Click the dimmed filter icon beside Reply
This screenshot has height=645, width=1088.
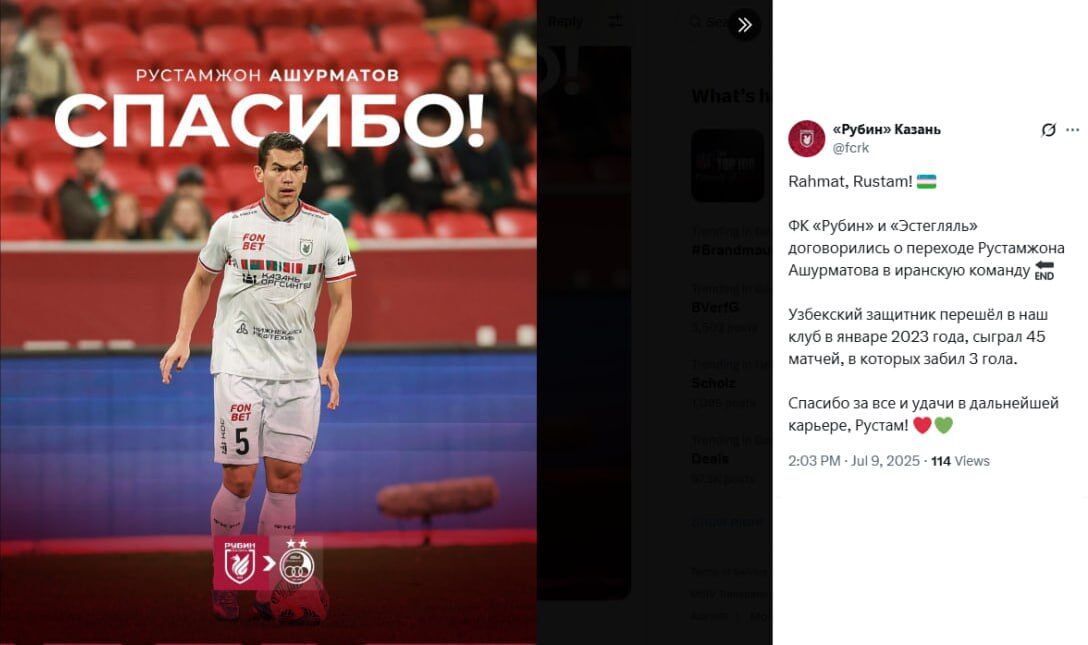pos(615,22)
